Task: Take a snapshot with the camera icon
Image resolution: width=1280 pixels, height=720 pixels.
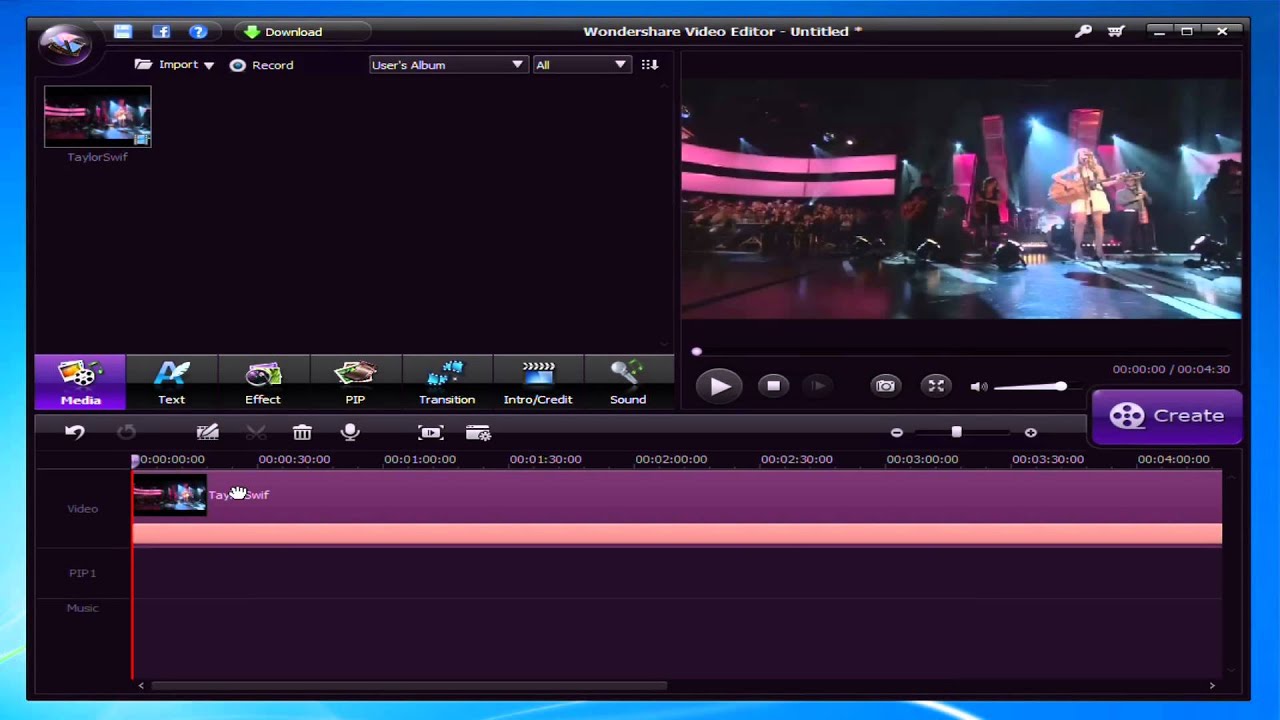Action: click(x=885, y=386)
